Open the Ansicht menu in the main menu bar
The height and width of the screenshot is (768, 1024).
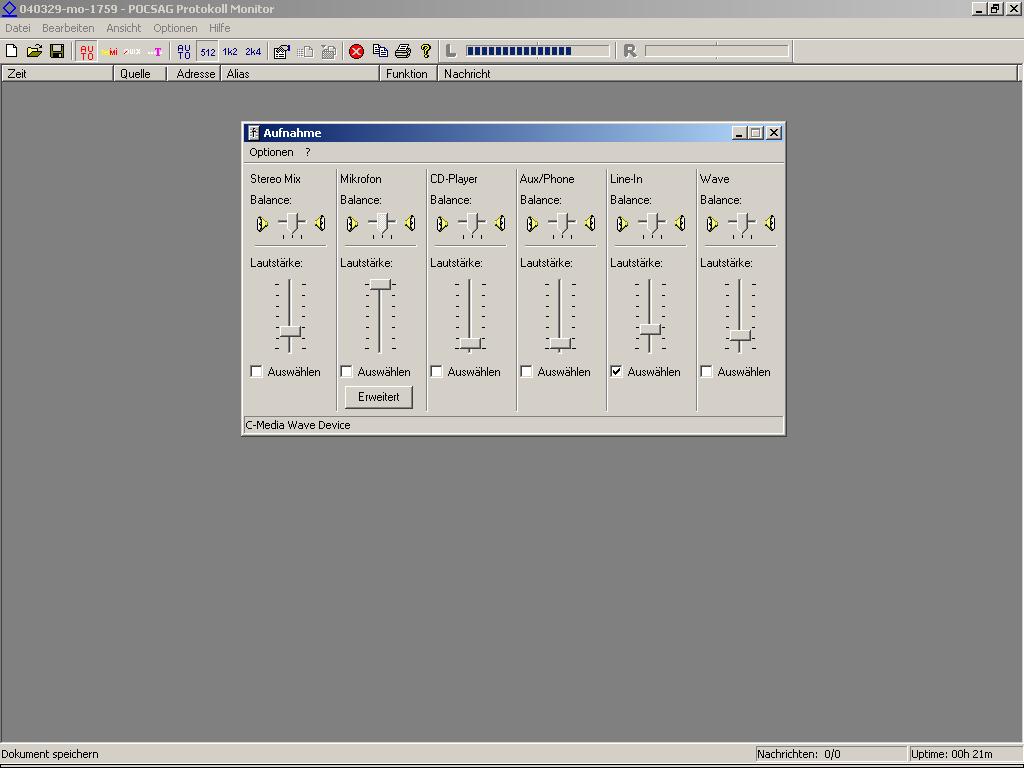(x=124, y=28)
